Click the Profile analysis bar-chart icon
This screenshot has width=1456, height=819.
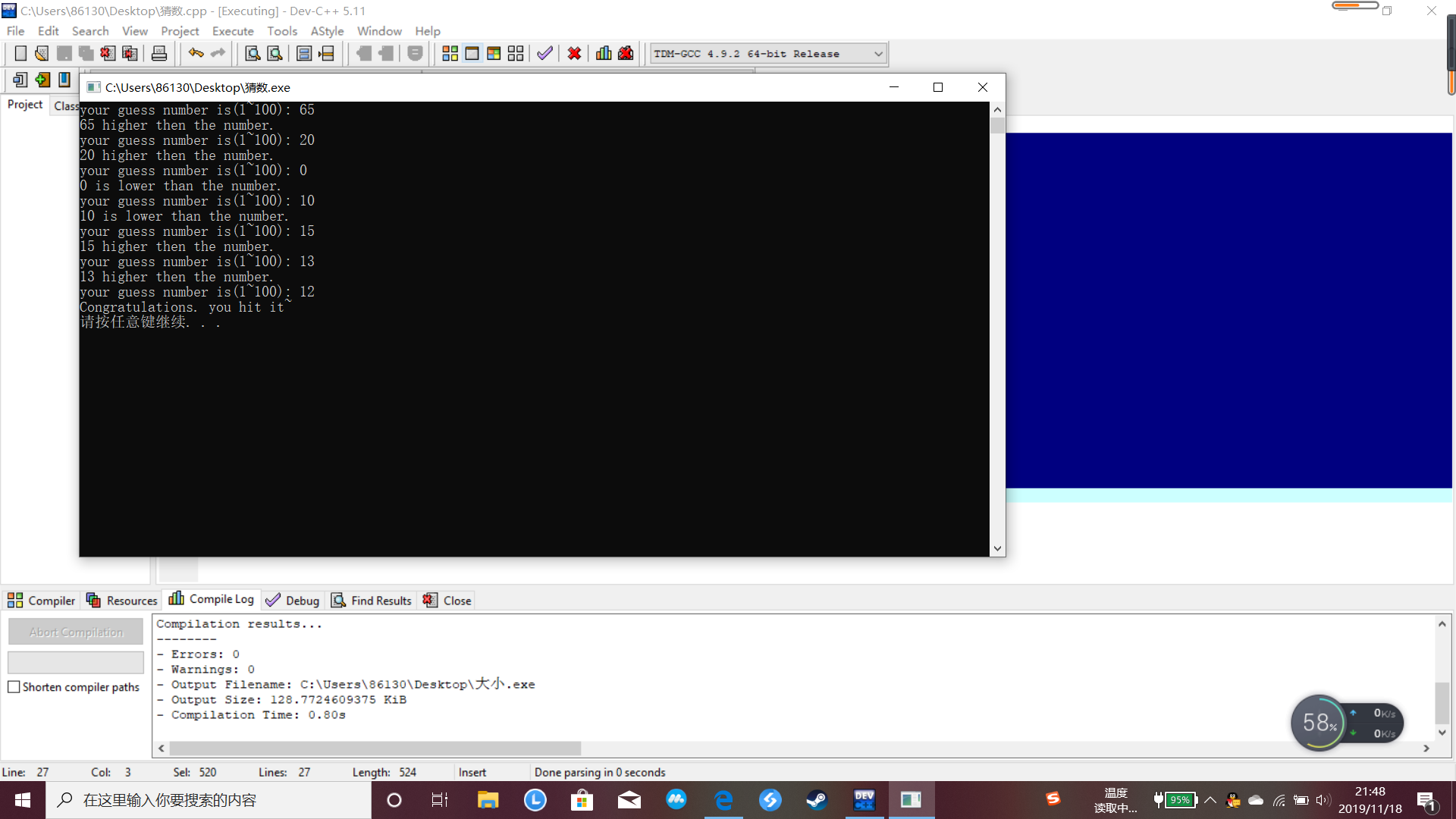click(604, 53)
